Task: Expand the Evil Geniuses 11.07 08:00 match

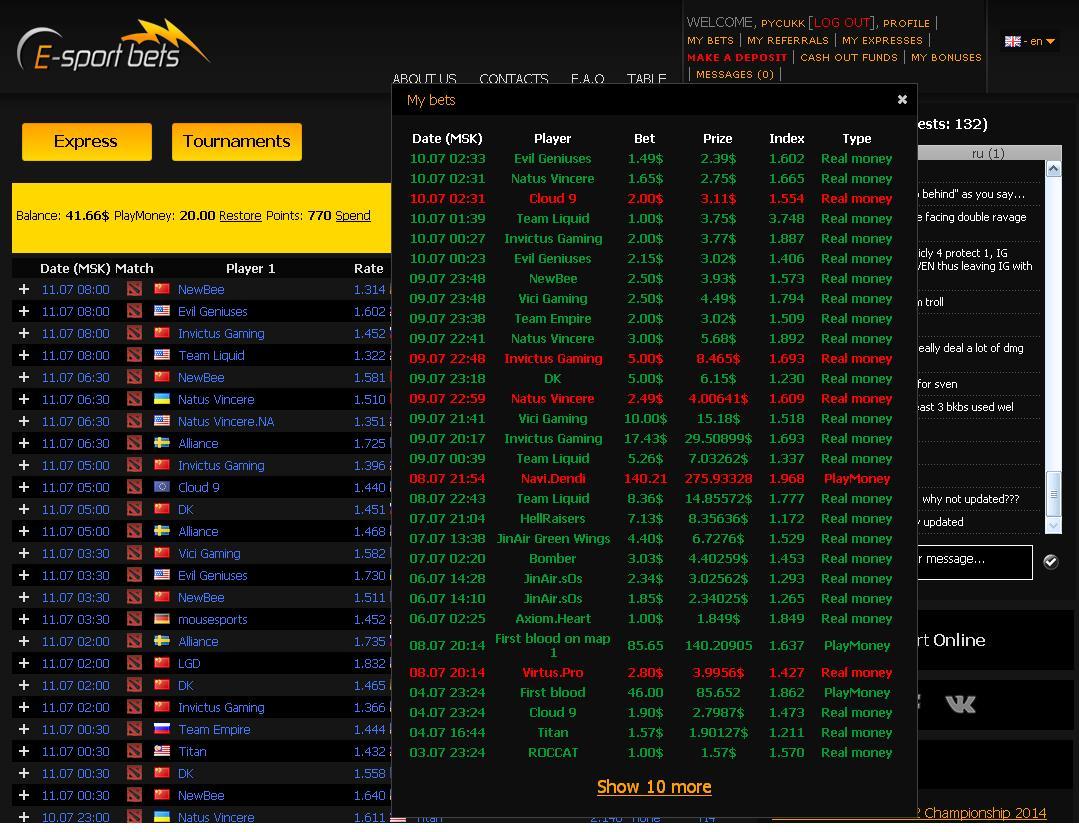Action: point(24,311)
